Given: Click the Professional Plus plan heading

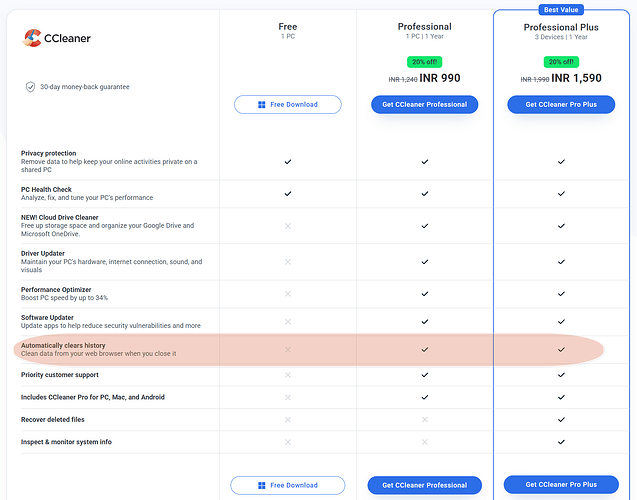Looking at the screenshot, I should pos(561,27).
